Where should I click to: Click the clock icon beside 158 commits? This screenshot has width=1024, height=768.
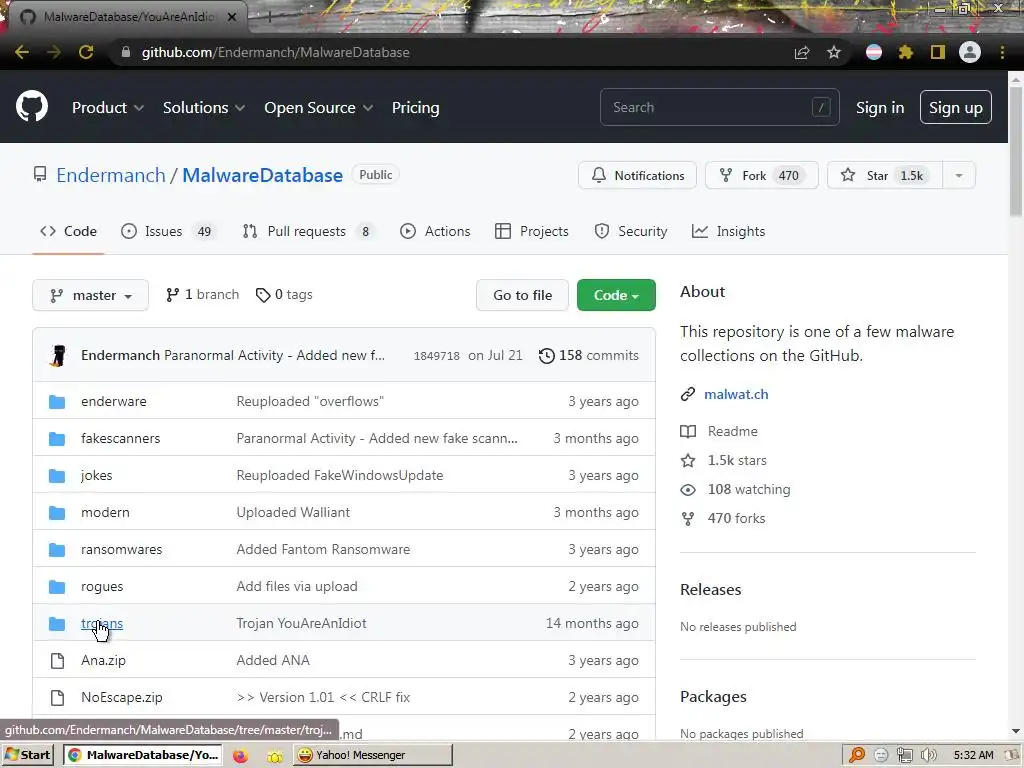547,355
